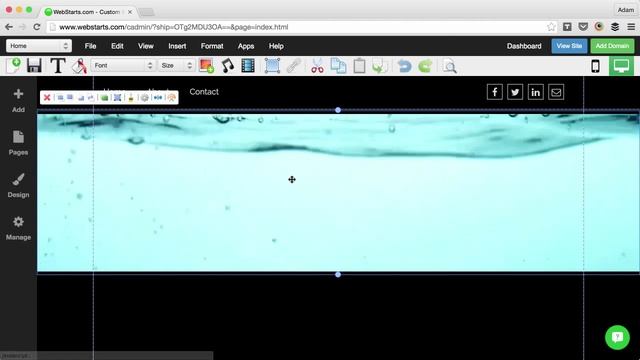The image size is (640, 360).
Task: Paste with the clipboard icon
Action: pyautogui.click(x=359, y=66)
